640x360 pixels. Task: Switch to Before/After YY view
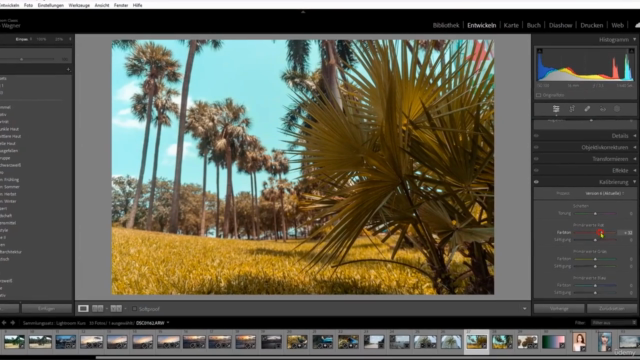pos(116,309)
